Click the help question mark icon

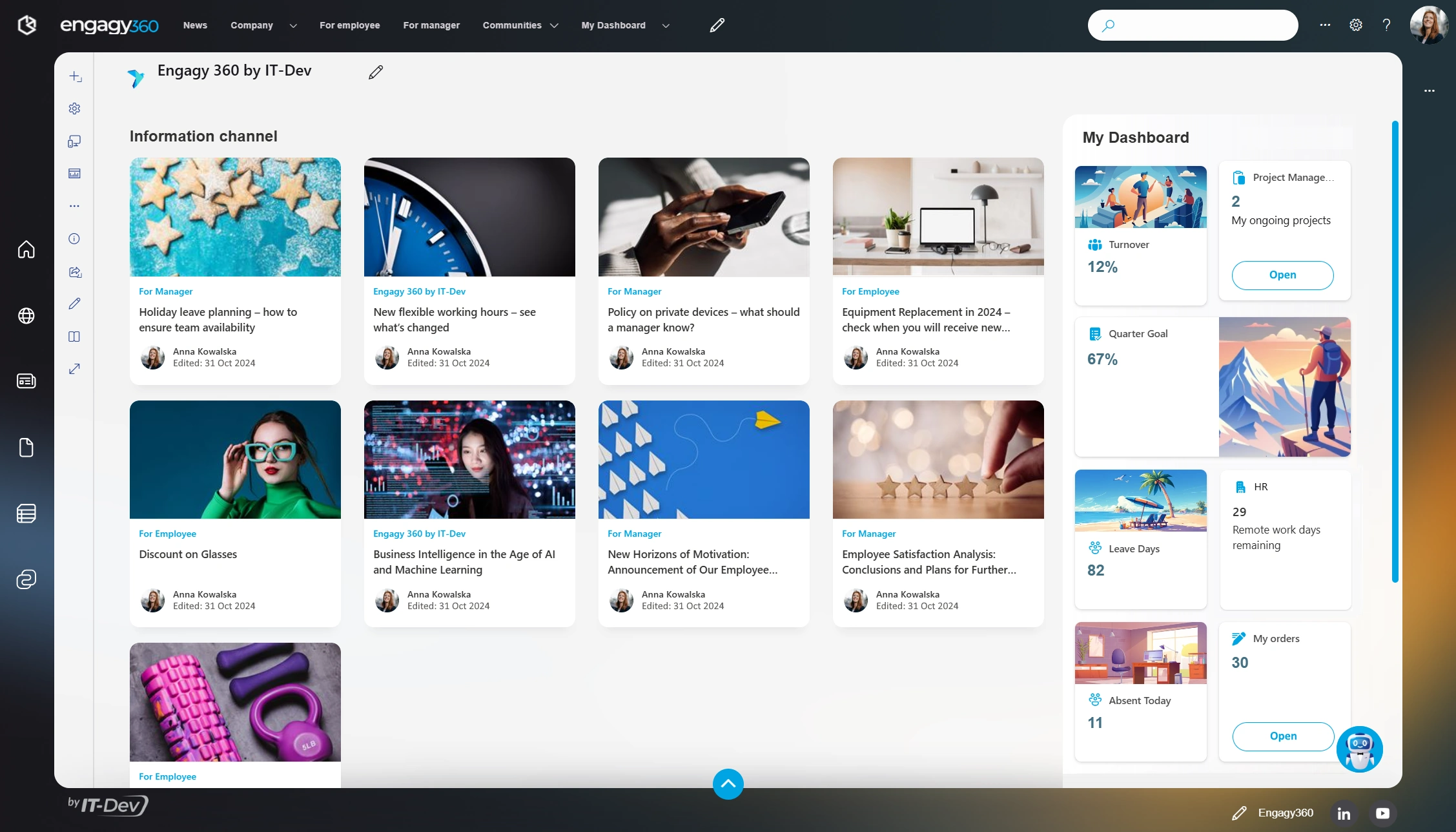1386,25
